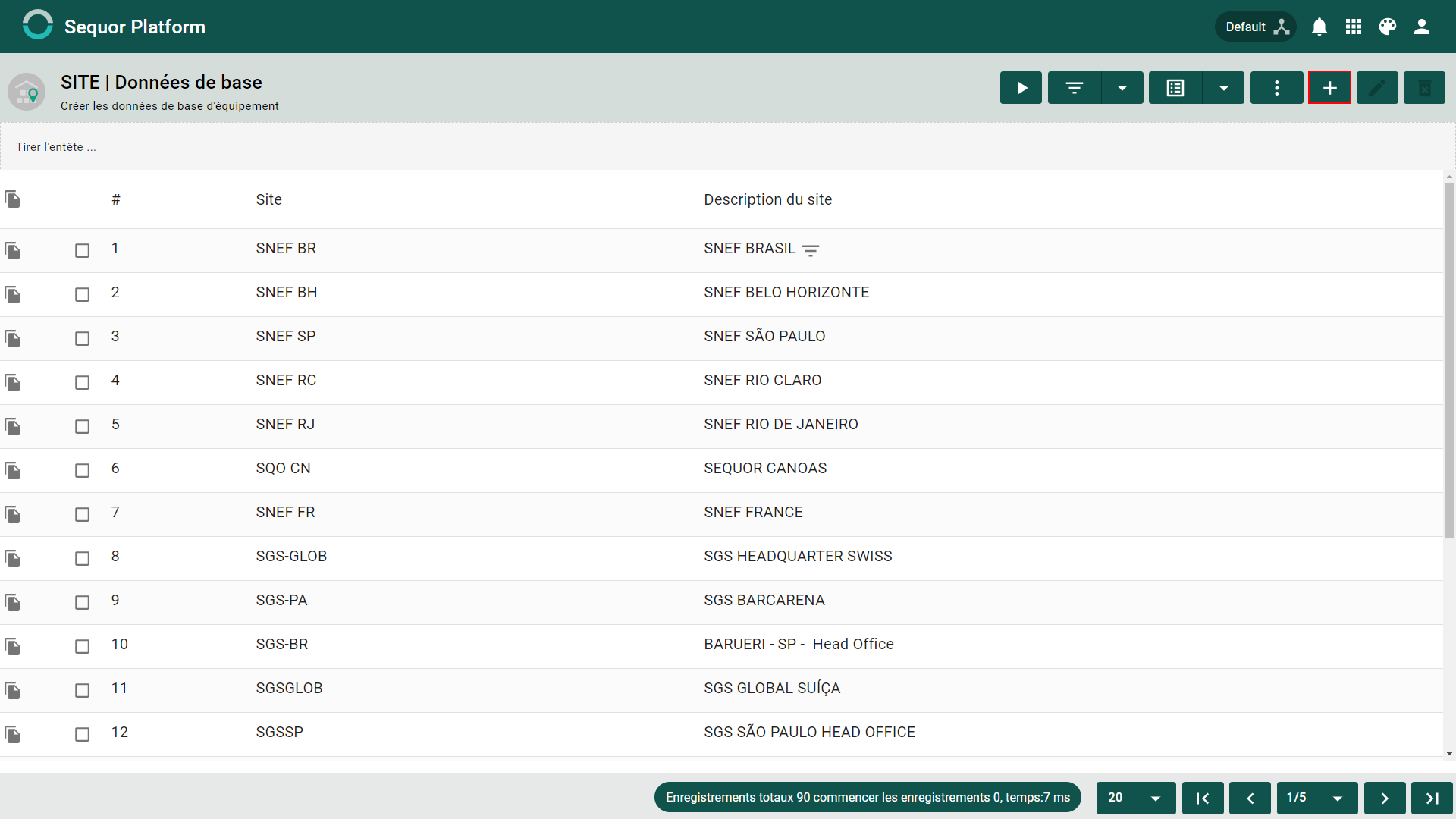Click the run/play icon in toolbar
This screenshot has width=1456, height=819.
[x=1021, y=88]
